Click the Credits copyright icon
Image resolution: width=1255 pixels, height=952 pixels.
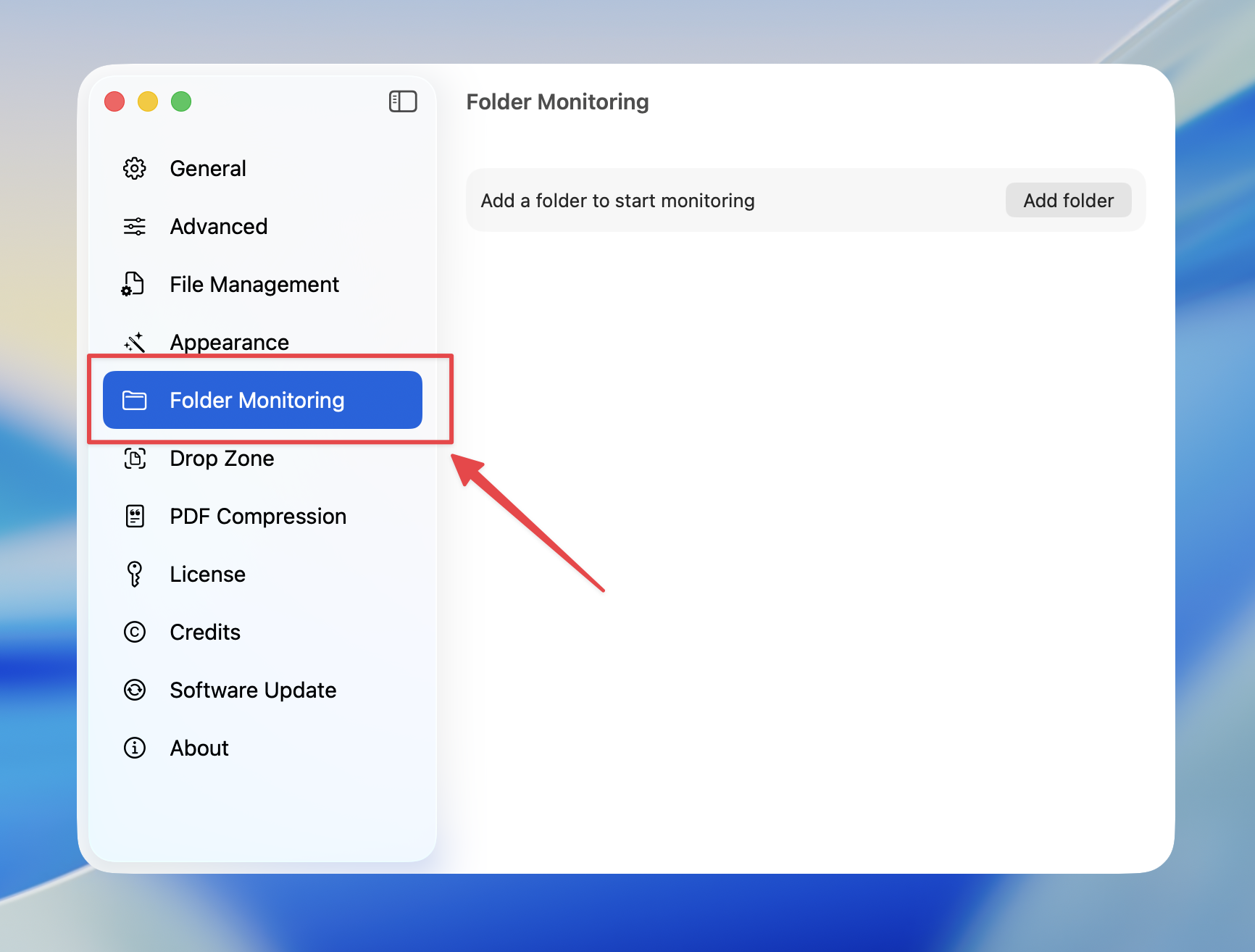[x=134, y=632]
